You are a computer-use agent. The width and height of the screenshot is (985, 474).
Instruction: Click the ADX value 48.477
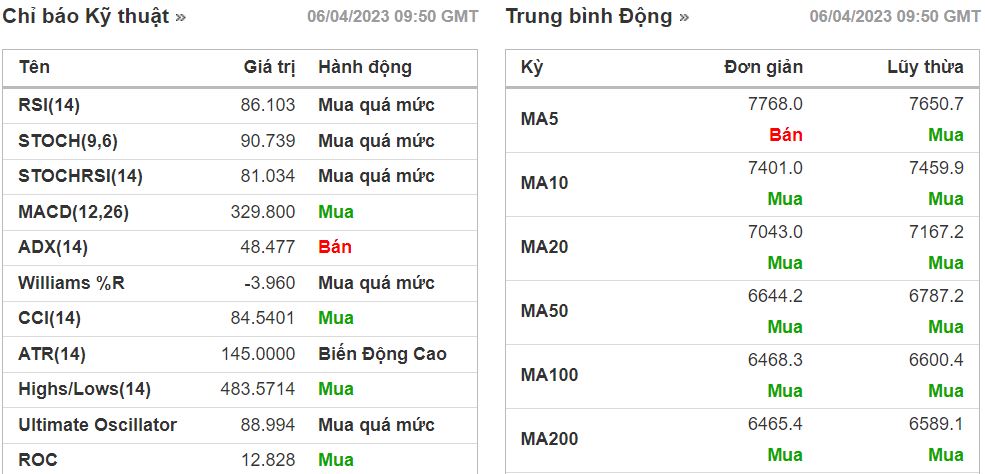tap(268, 247)
